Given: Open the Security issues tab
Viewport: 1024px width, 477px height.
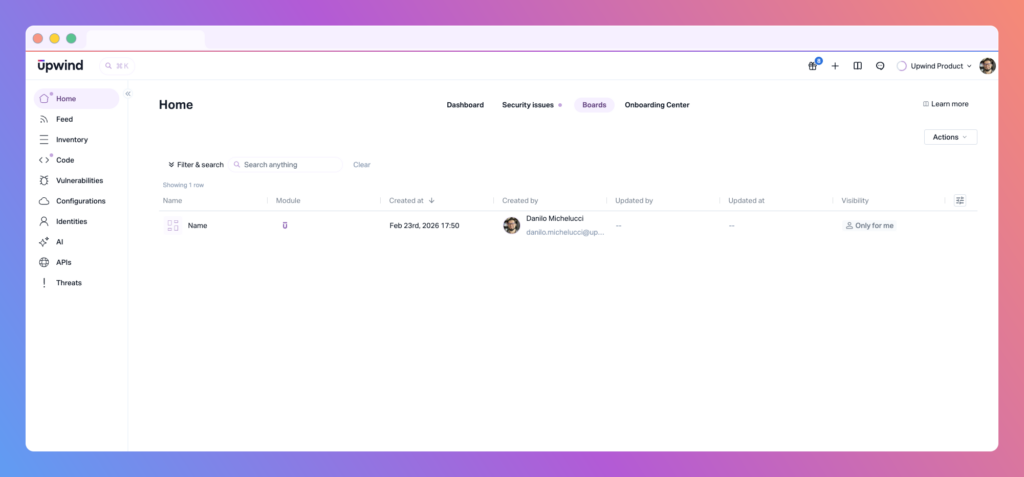Looking at the screenshot, I should click(528, 105).
